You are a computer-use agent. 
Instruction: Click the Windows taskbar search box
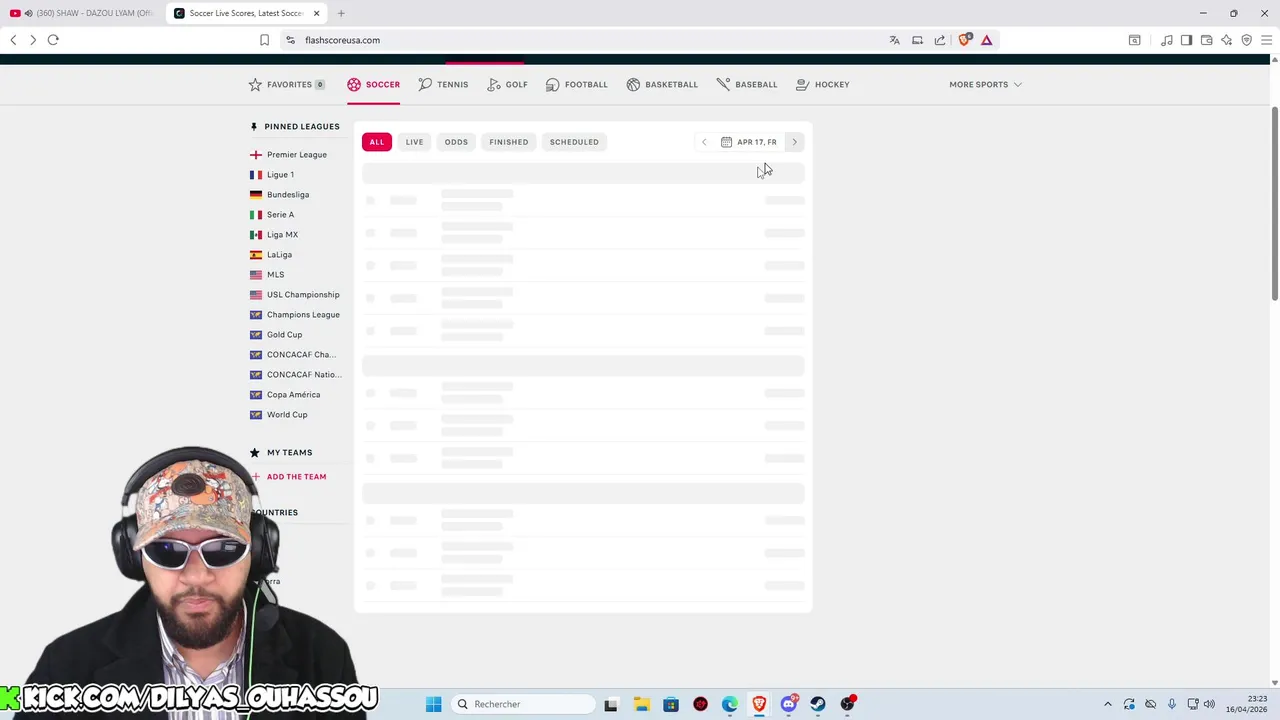[522, 704]
